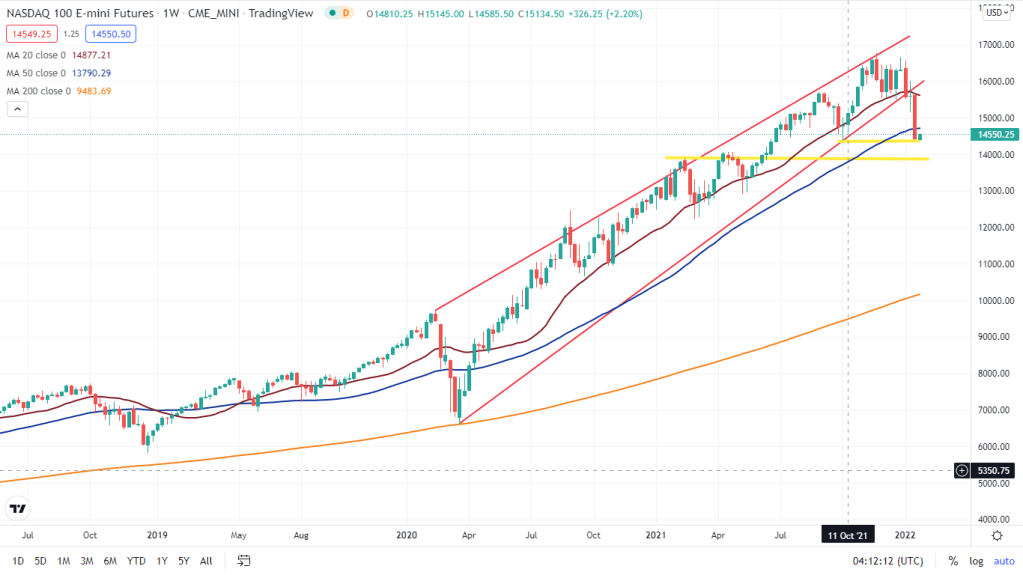Click the TradingView logo on the chart
This screenshot has height=575, width=1023.
(x=17, y=509)
